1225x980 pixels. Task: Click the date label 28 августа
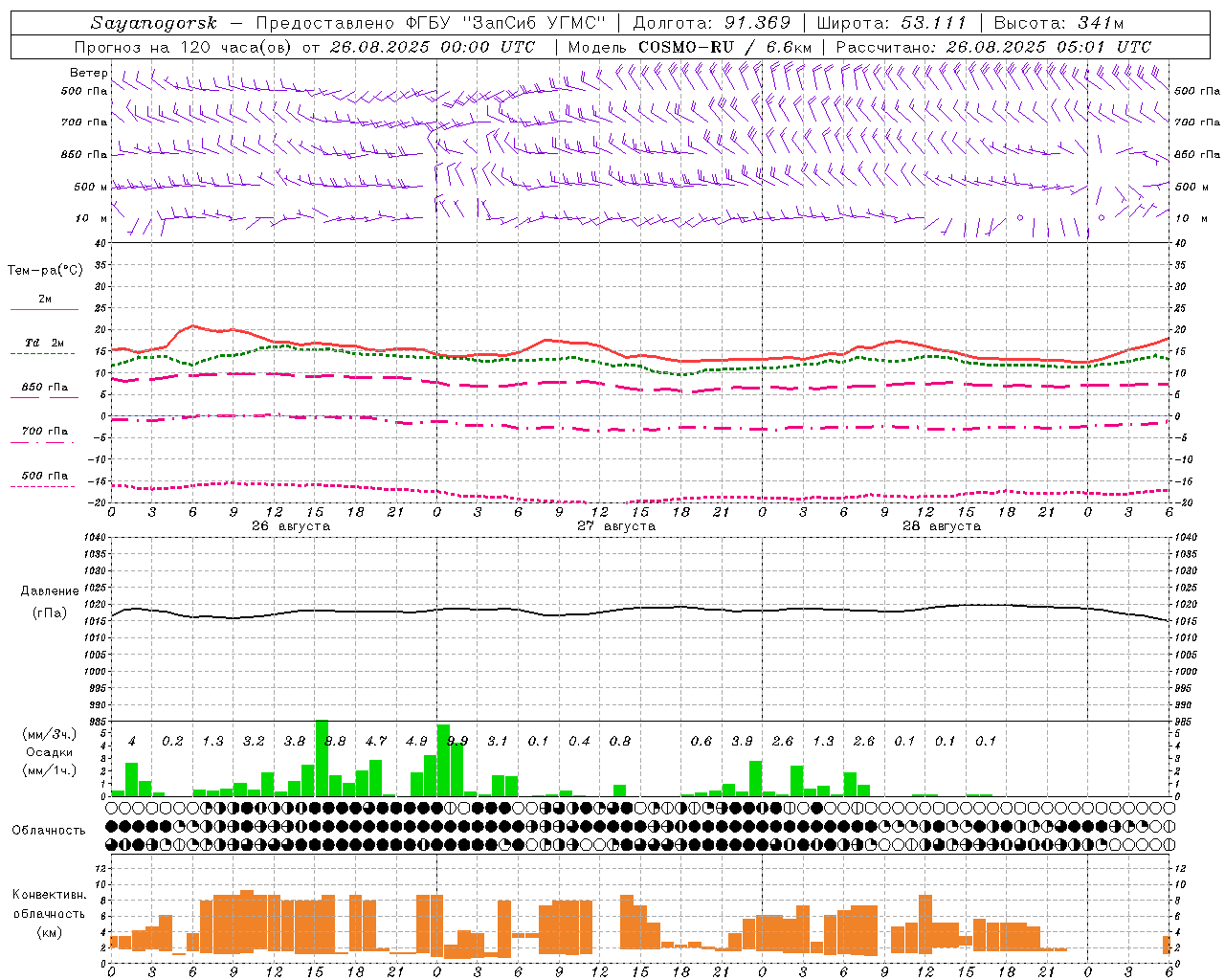(x=942, y=526)
